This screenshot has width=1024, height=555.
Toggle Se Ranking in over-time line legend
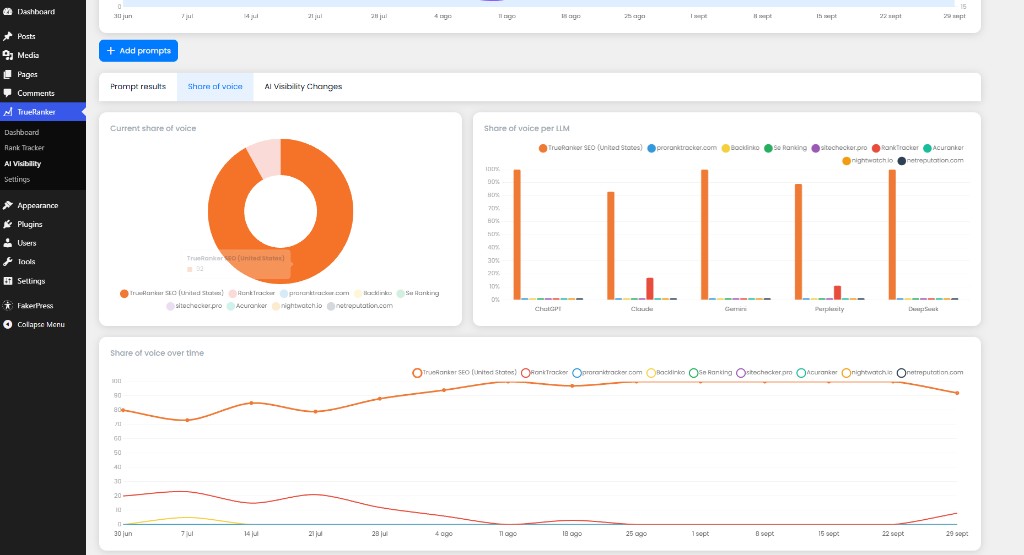[711, 373]
